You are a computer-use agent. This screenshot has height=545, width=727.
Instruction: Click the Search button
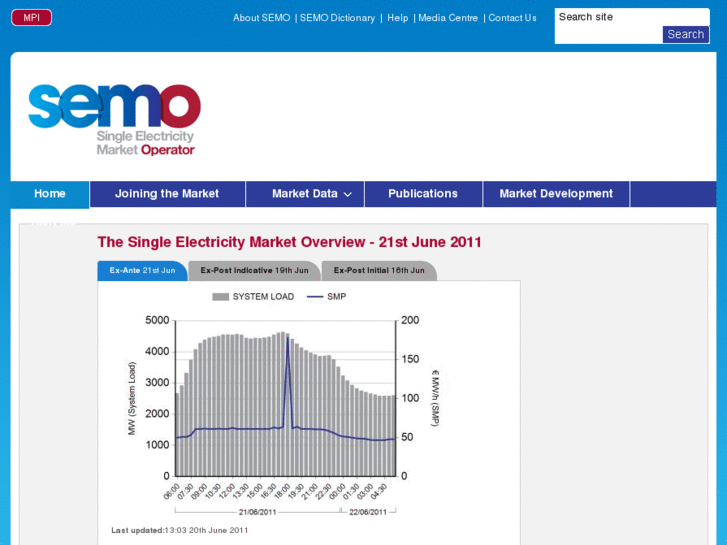(686, 34)
